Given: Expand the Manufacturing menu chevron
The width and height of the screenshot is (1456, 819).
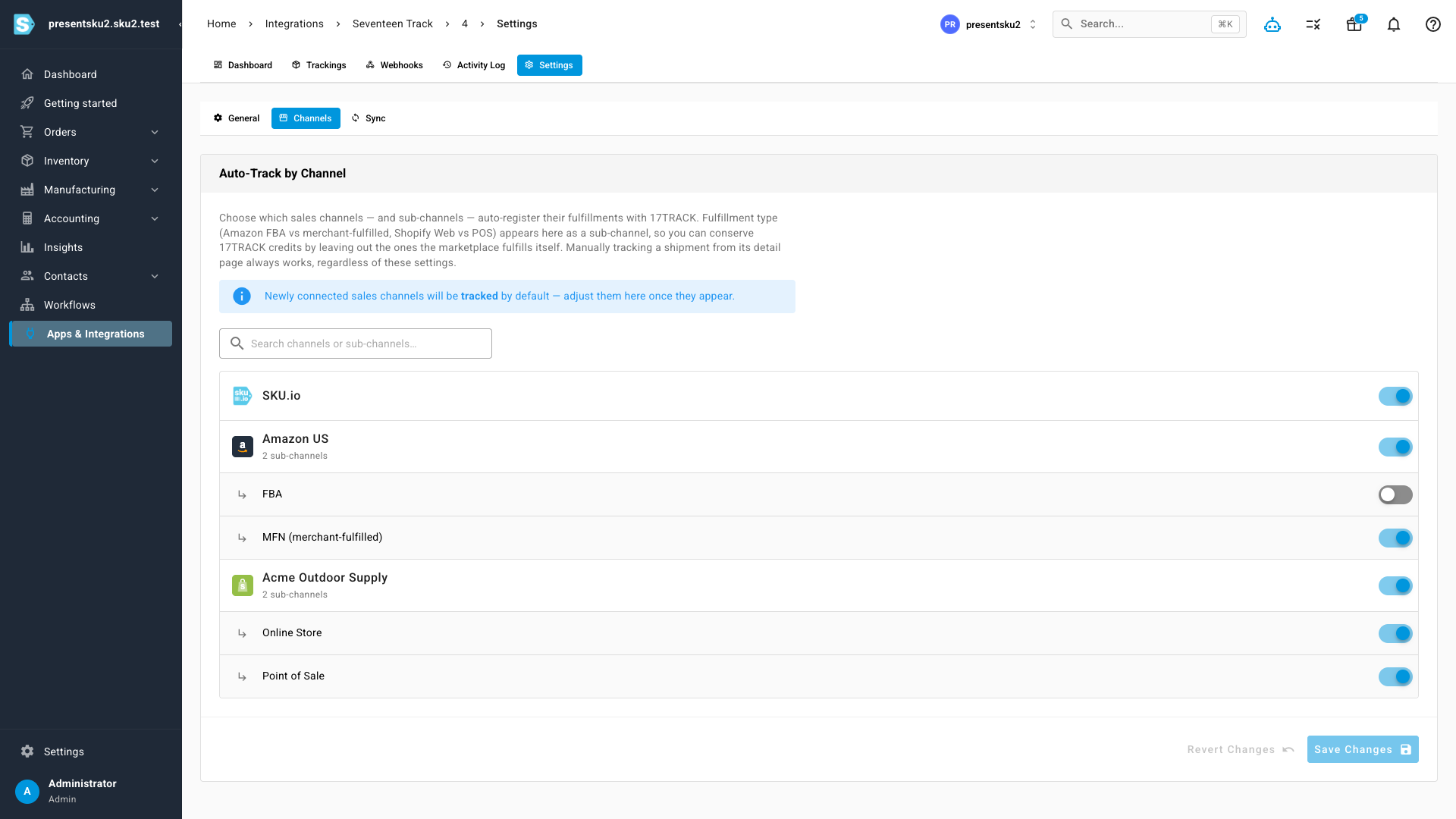Looking at the screenshot, I should point(155,190).
